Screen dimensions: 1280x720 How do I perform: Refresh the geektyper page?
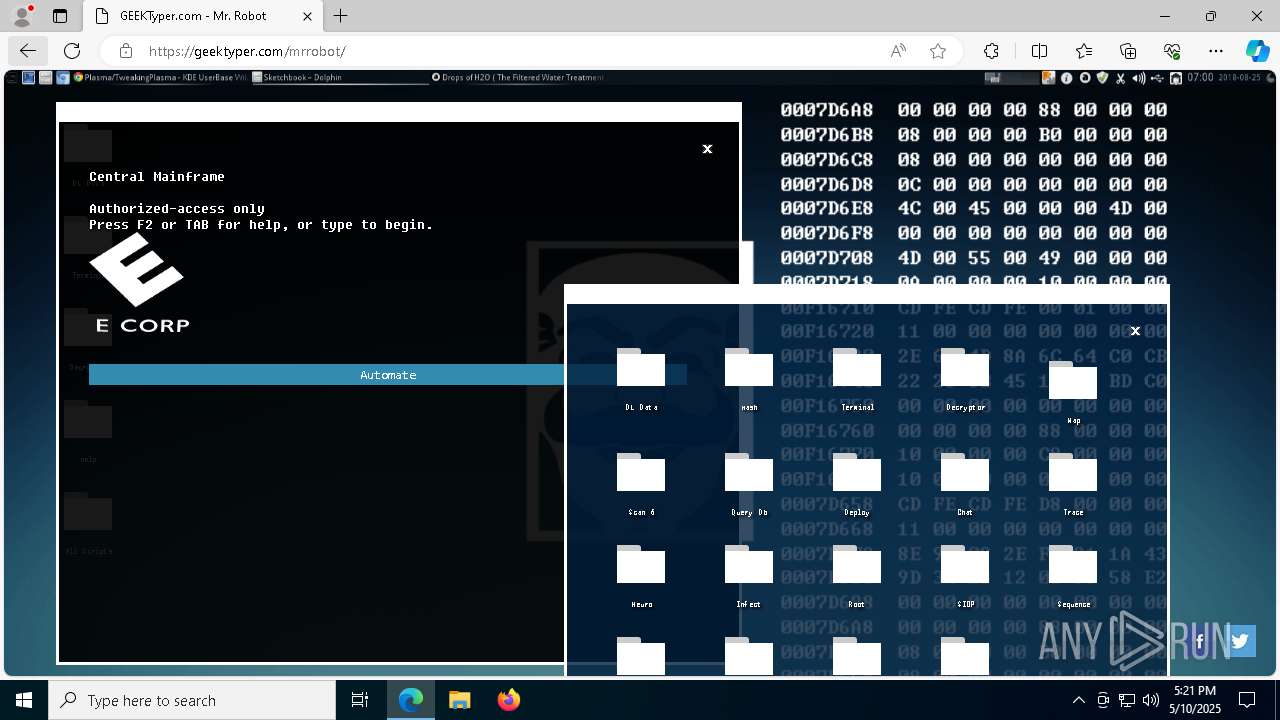(x=72, y=51)
